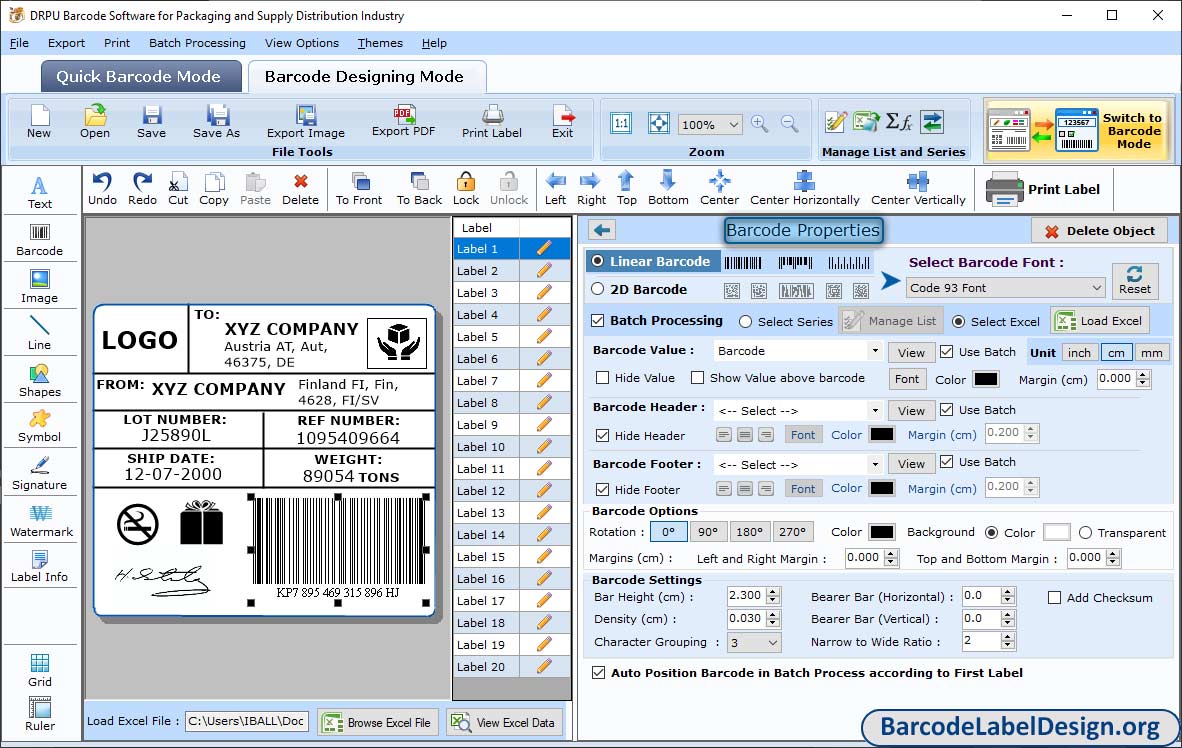Screen dimensions: 1182x748
Task: Open the Themes menu
Action: pos(380,43)
